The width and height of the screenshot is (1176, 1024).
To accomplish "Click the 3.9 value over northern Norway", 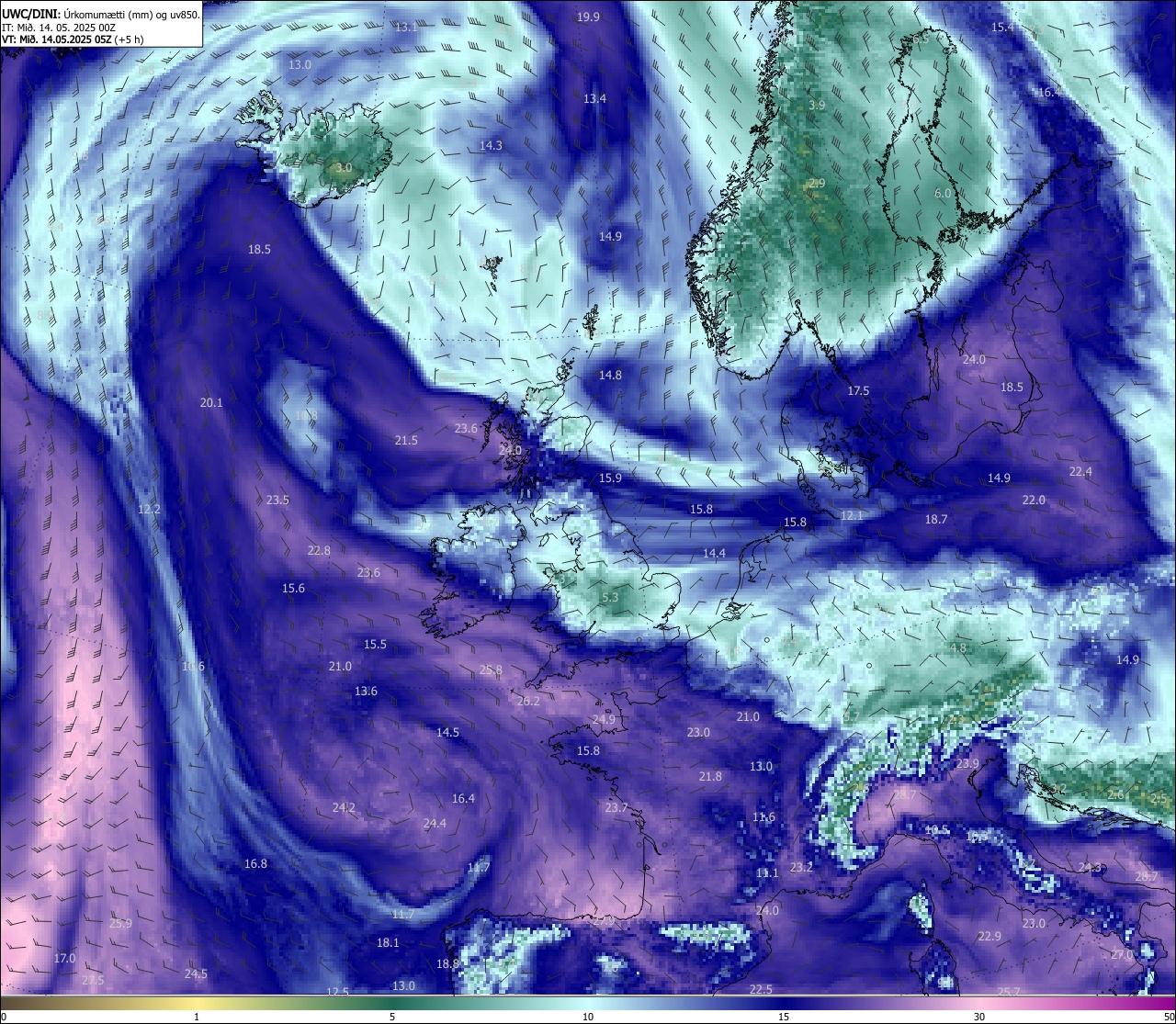I will pyautogui.click(x=817, y=106).
